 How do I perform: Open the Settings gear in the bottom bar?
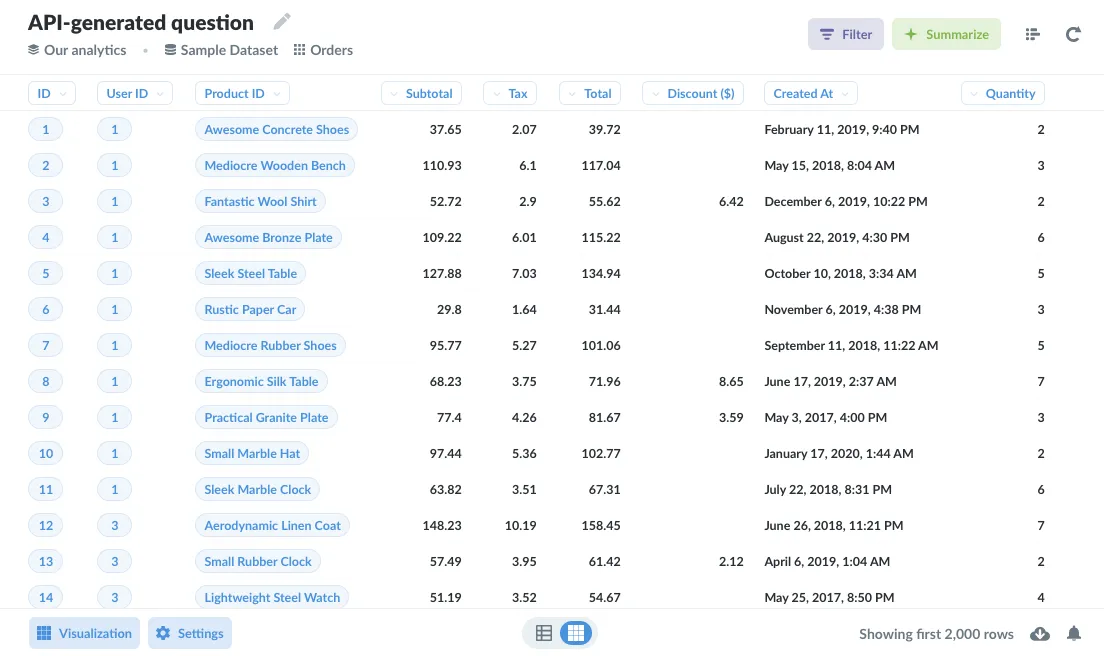click(189, 632)
